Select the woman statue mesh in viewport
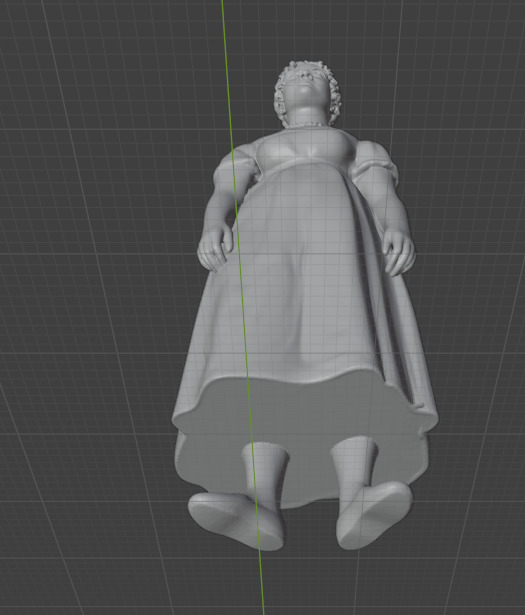 (x=306, y=306)
